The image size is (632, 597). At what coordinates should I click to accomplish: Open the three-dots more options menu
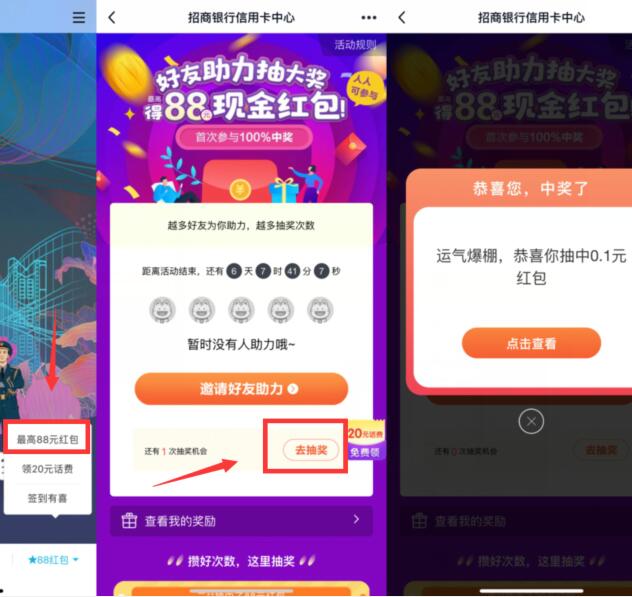368,17
